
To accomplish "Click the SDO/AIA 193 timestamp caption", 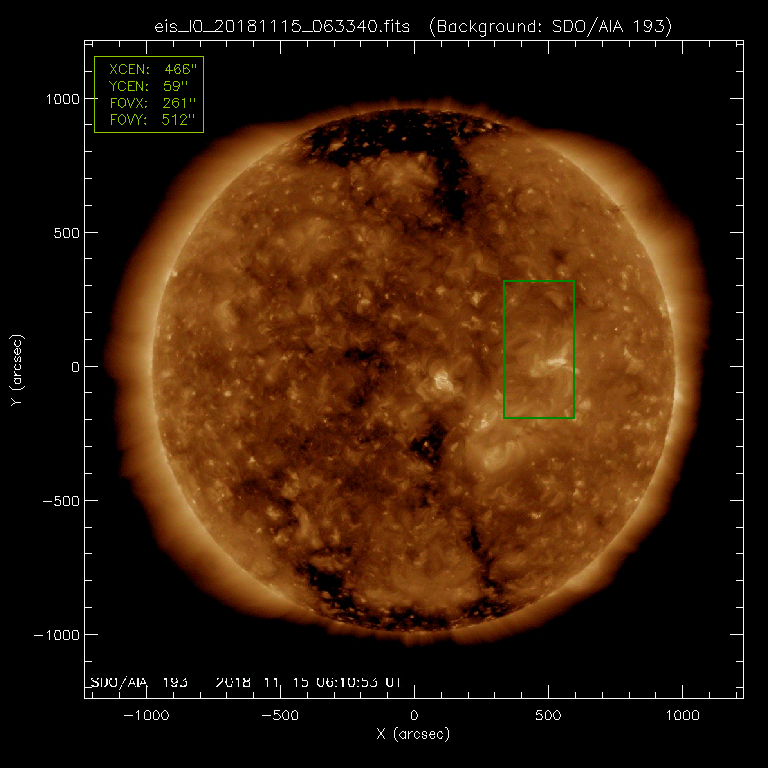I will [x=245, y=681].
